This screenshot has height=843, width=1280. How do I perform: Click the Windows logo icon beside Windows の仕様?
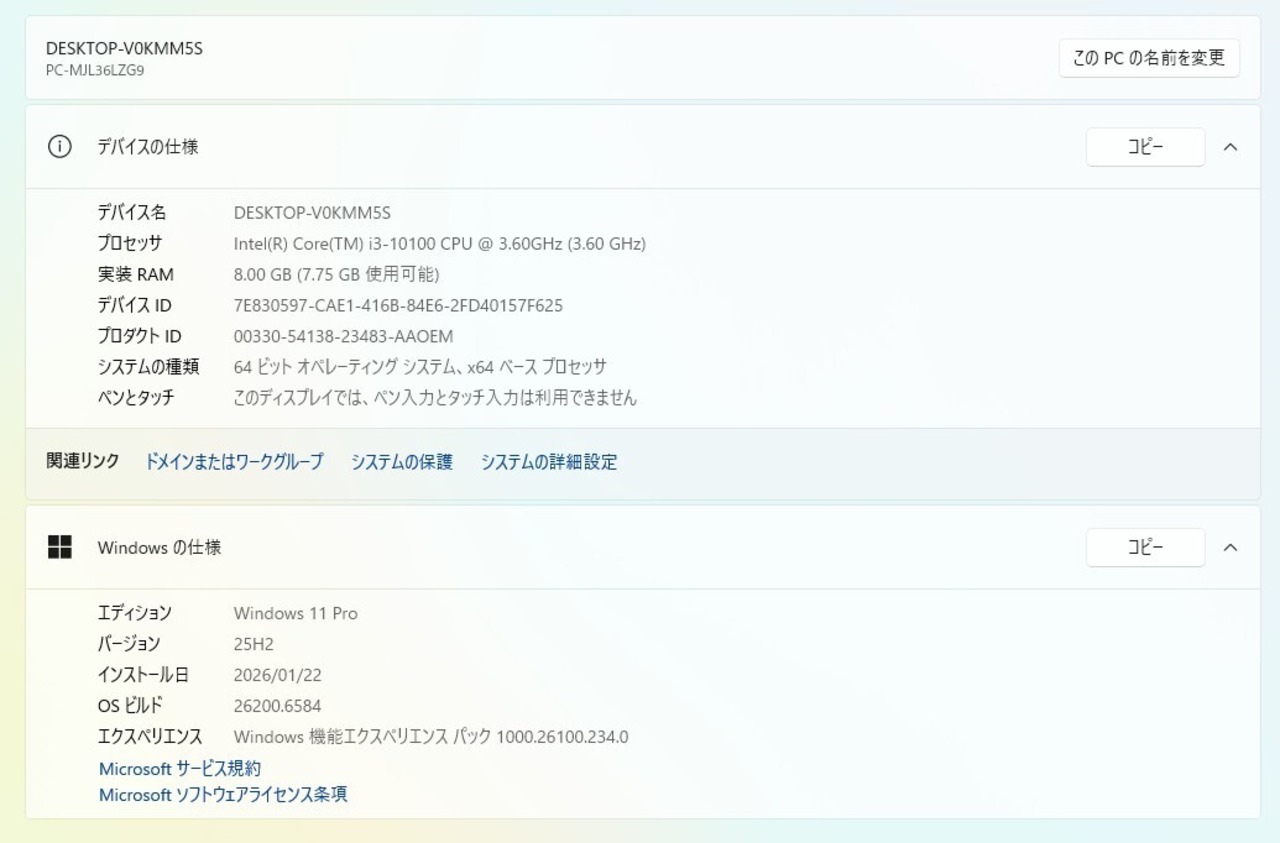[60, 547]
